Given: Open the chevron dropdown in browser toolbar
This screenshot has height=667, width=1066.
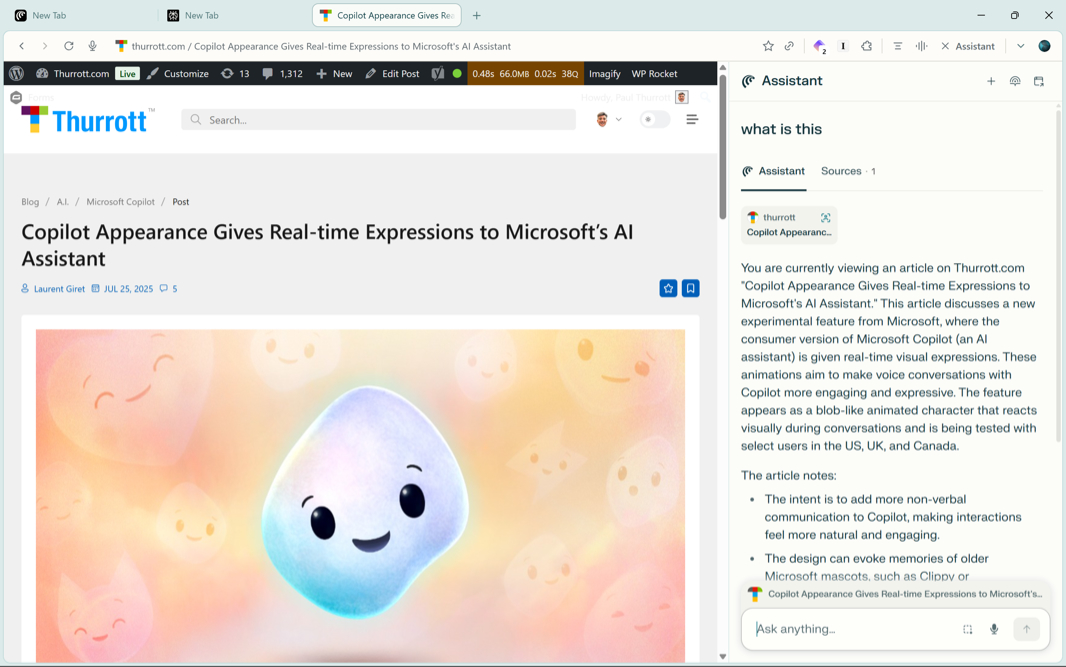Looking at the screenshot, I should 1020,46.
